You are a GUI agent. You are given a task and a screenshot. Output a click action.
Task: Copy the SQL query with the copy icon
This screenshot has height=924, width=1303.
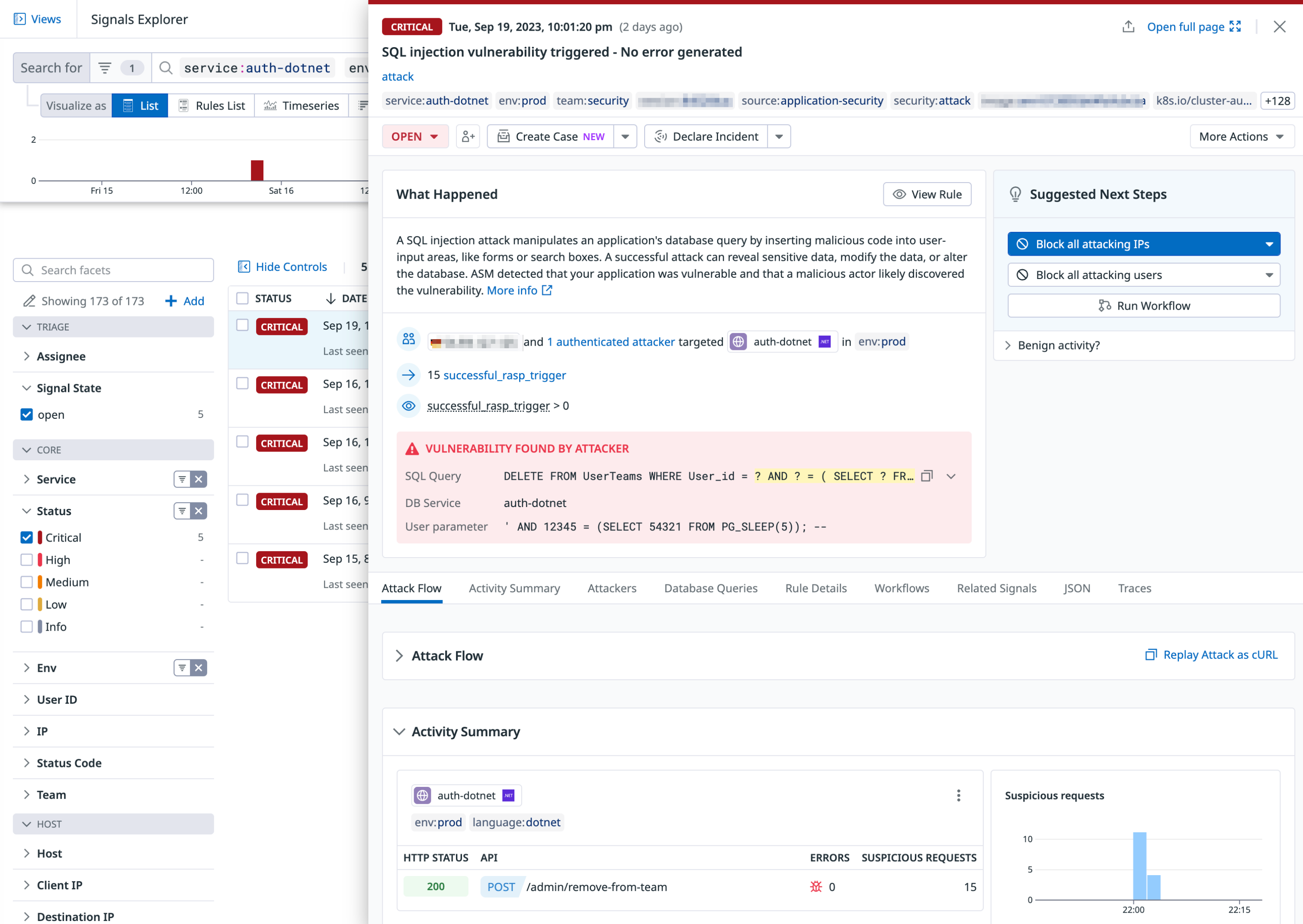927,476
